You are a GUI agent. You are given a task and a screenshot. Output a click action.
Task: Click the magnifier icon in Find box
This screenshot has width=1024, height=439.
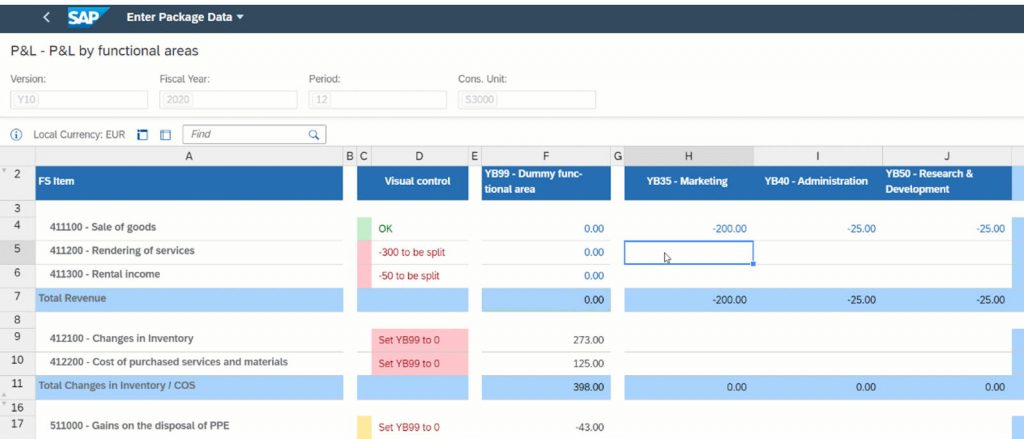314,134
